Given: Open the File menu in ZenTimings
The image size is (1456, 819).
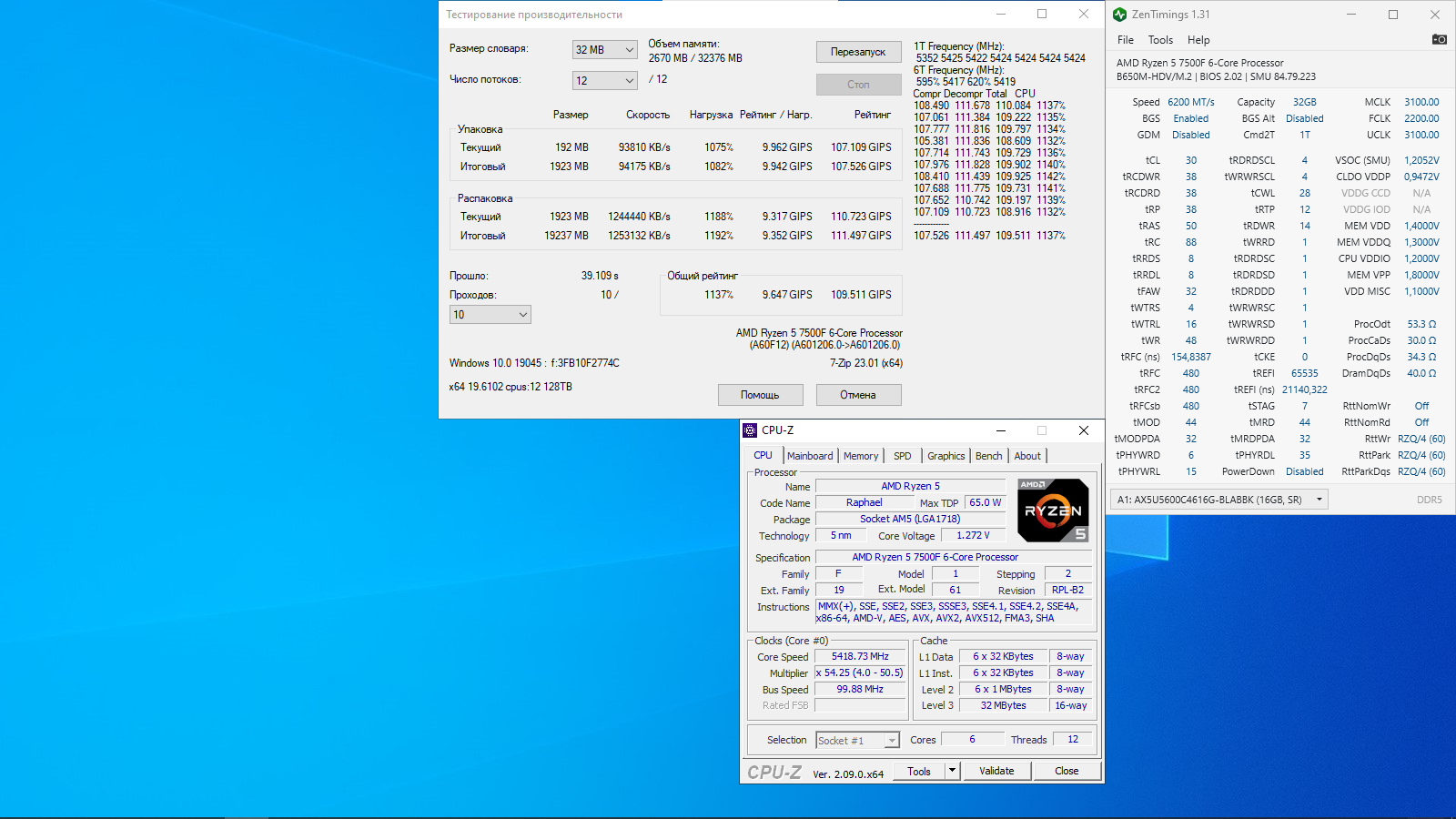Looking at the screenshot, I should (1126, 40).
